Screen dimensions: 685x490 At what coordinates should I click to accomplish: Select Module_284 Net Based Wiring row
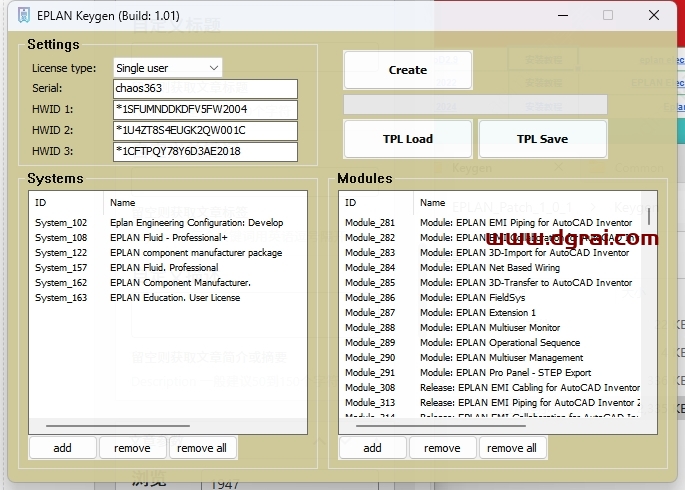[x=490, y=268]
